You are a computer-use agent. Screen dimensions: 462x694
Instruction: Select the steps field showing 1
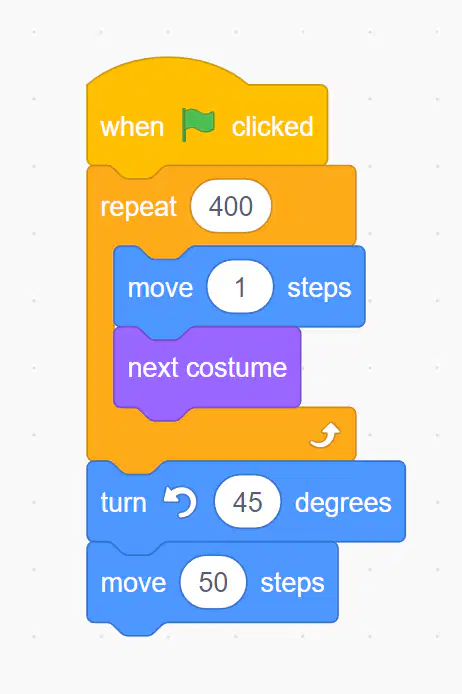point(240,287)
